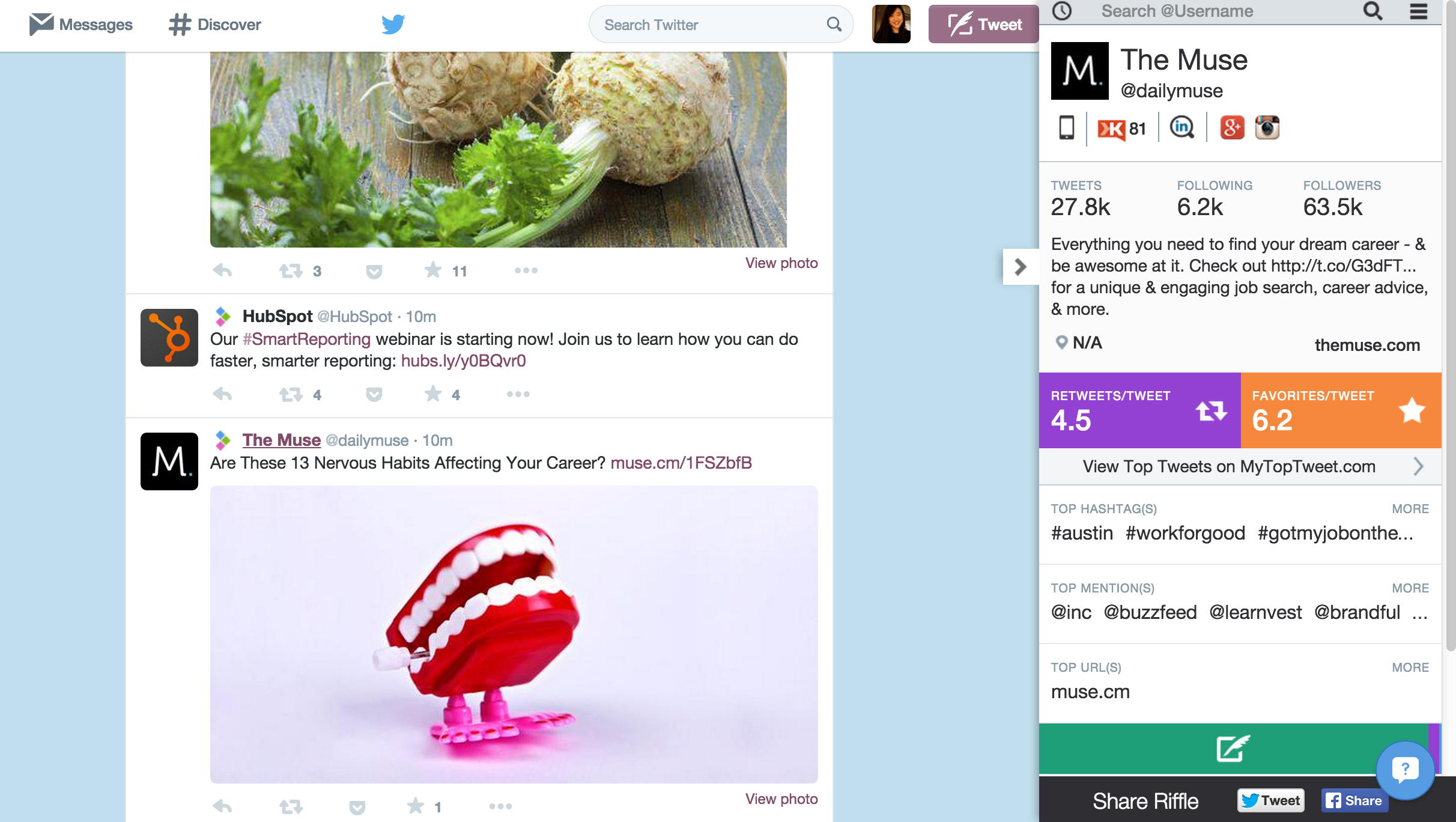Click the Retweets/Tweet 4.5 purple tile
Screen dimensions: 1456x822
(1139, 410)
